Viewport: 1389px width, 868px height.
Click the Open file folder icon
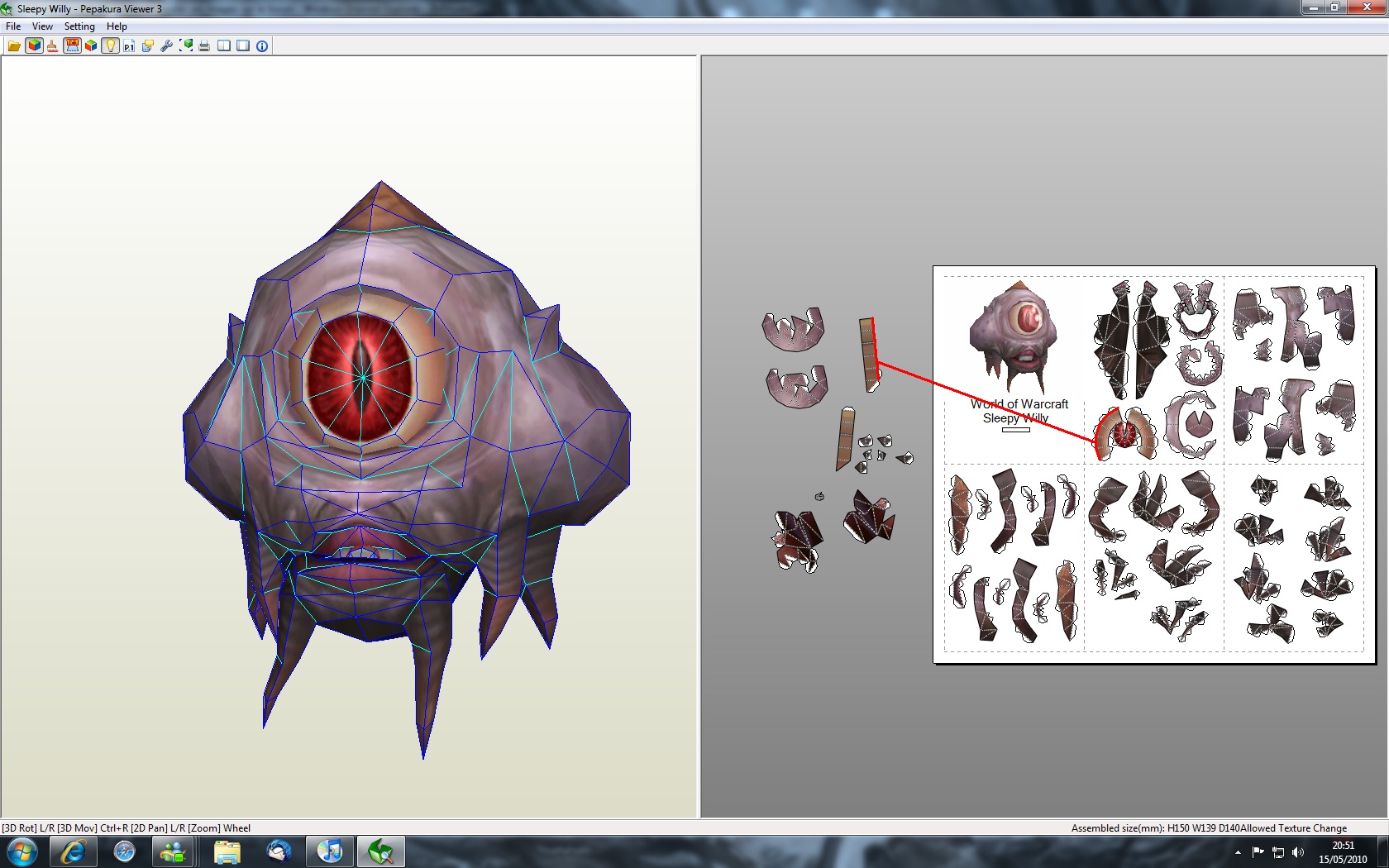pos(14,46)
